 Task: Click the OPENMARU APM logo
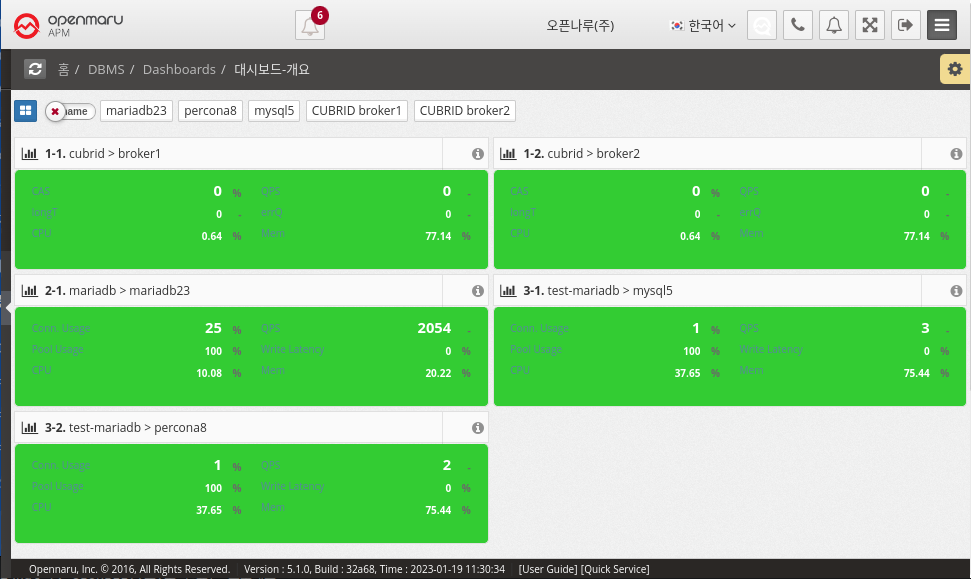69,25
